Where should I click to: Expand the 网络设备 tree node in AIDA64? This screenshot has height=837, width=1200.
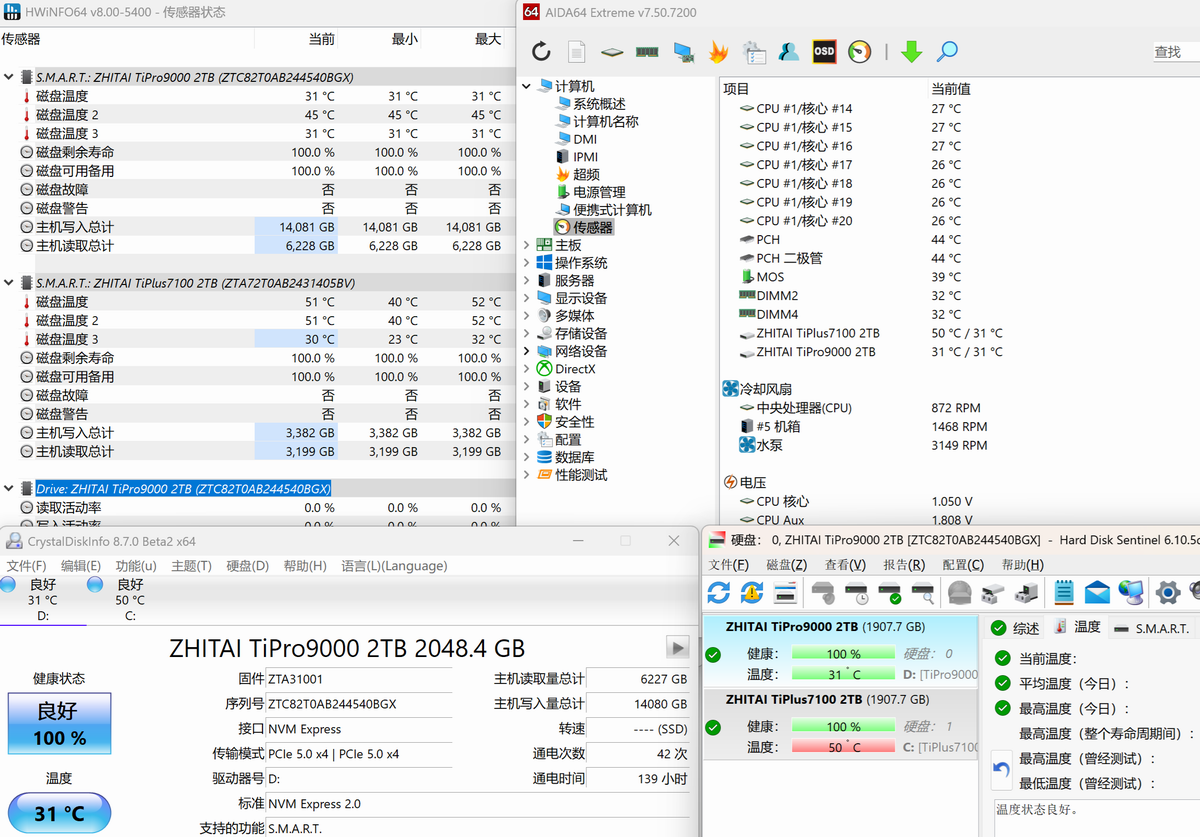pyautogui.click(x=527, y=351)
